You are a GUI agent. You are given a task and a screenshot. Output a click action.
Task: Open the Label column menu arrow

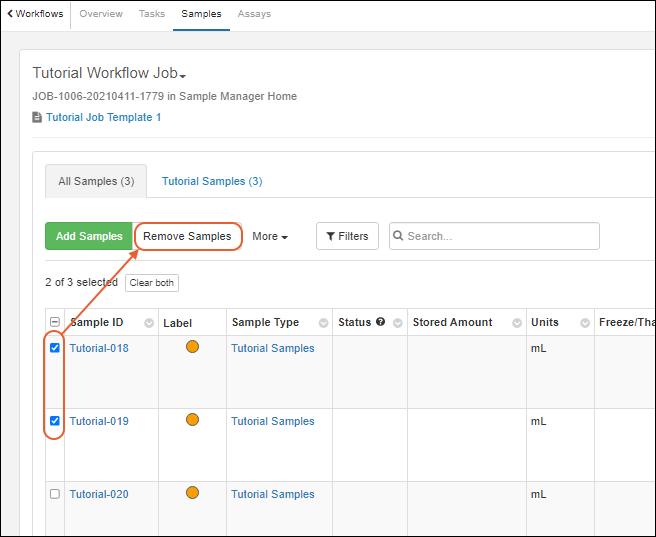pyautogui.click(x=216, y=323)
